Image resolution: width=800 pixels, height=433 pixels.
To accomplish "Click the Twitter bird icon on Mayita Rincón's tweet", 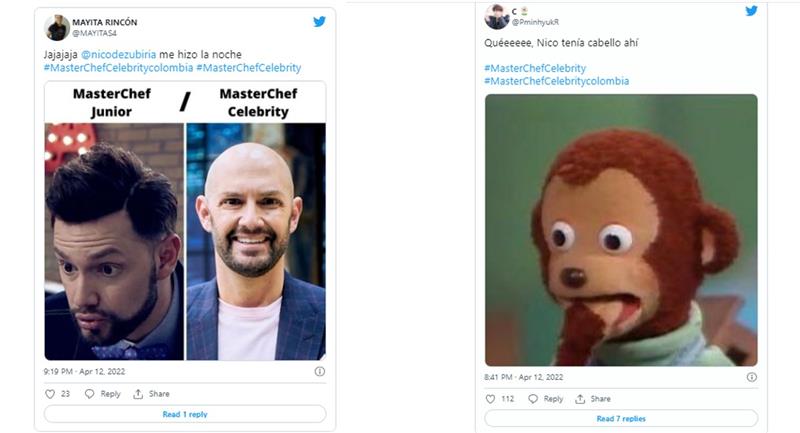I will coord(319,21).
